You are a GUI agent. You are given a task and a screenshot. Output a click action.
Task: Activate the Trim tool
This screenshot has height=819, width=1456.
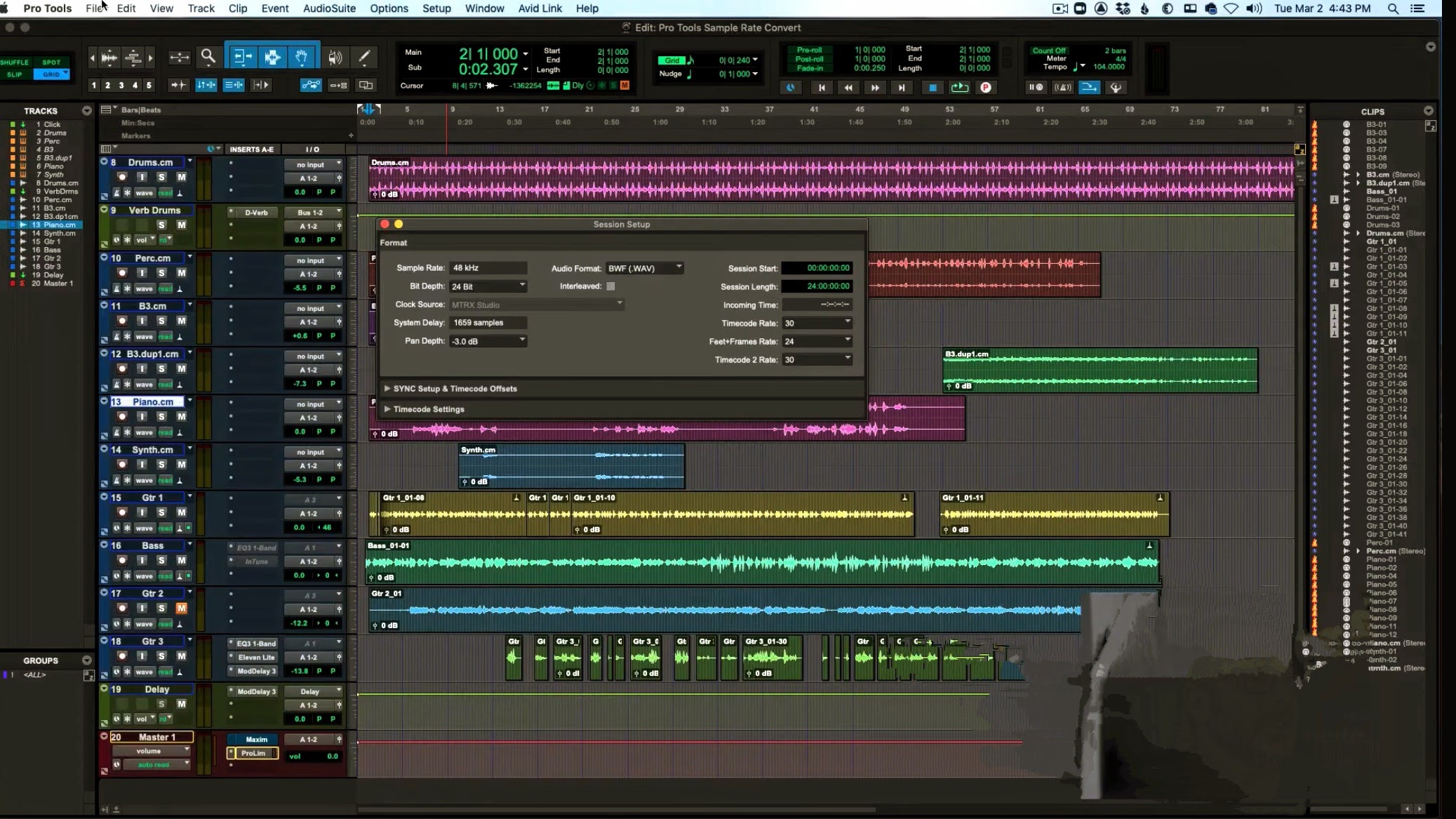(243, 57)
